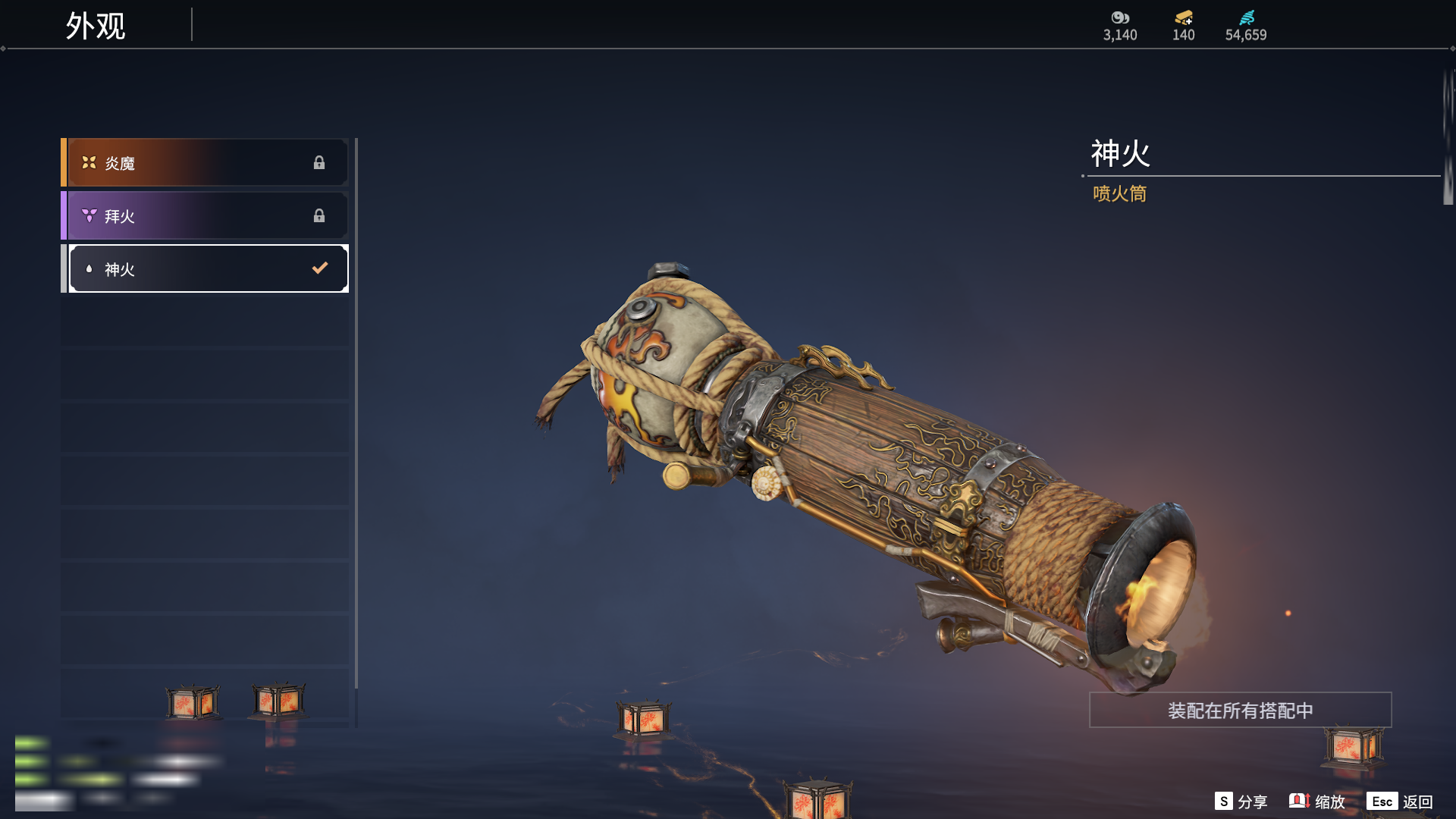The image size is (1456, 819).
Task: Click the skin list vertical scrollbar
Action: pyautogui.click(x=356, y=432)
